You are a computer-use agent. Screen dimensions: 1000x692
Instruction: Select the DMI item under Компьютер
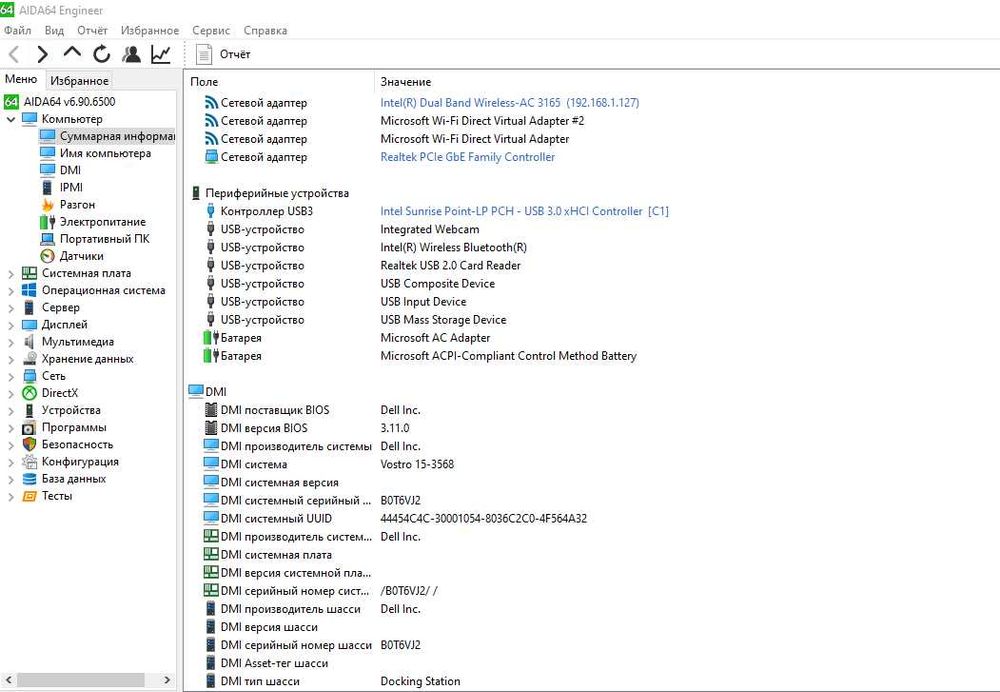pyautogui.click(x=70, y=170)
